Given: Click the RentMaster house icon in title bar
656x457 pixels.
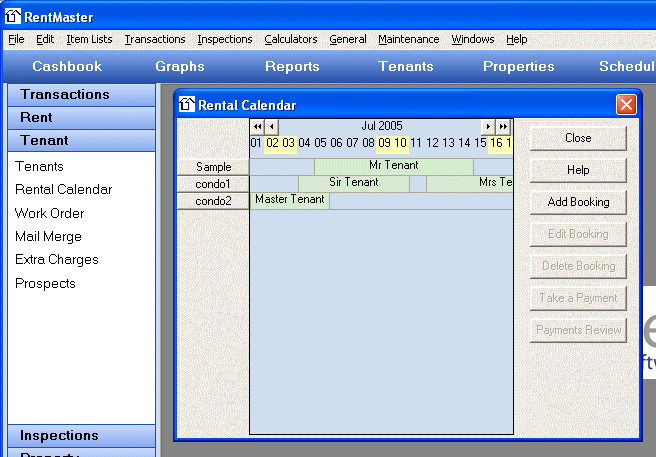Looking at the screenshot, I should click(x=13, y=14).
